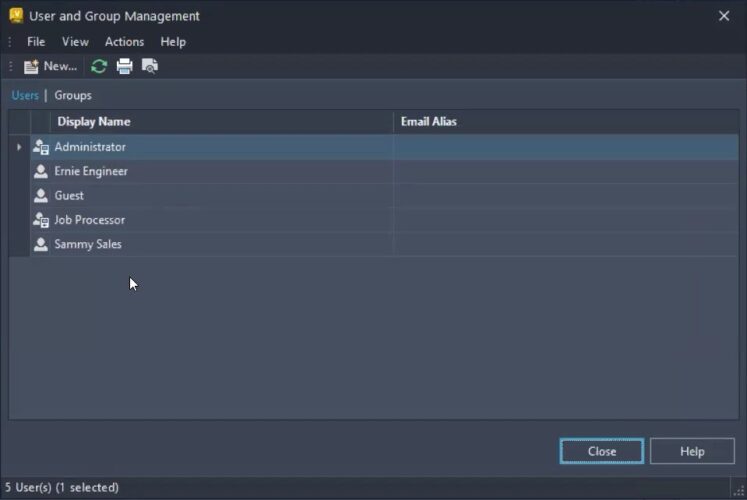Close the User and Group Management window
The image size is (747, 500).
coord(724,16)
